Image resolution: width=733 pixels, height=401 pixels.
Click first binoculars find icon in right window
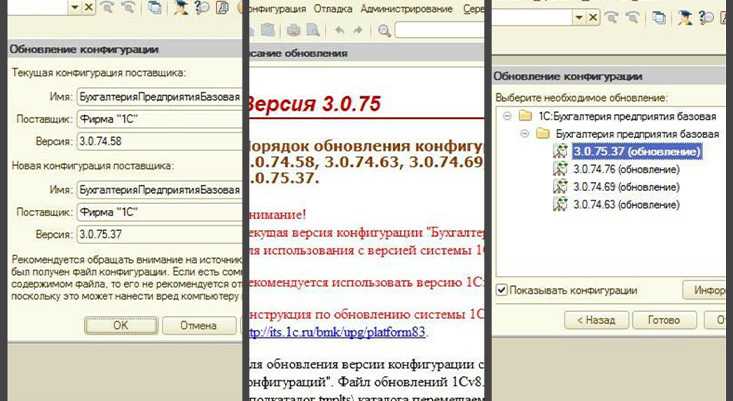point(612,18)
